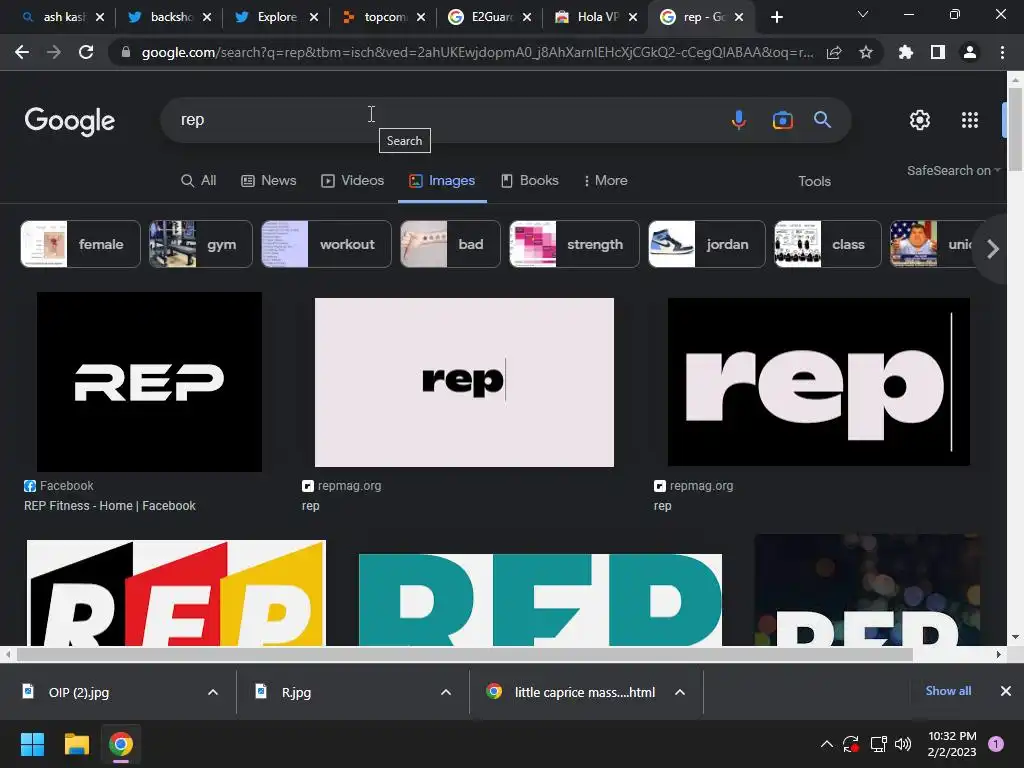
Task: Switch to Videos results tab
Action: [353, 180]
